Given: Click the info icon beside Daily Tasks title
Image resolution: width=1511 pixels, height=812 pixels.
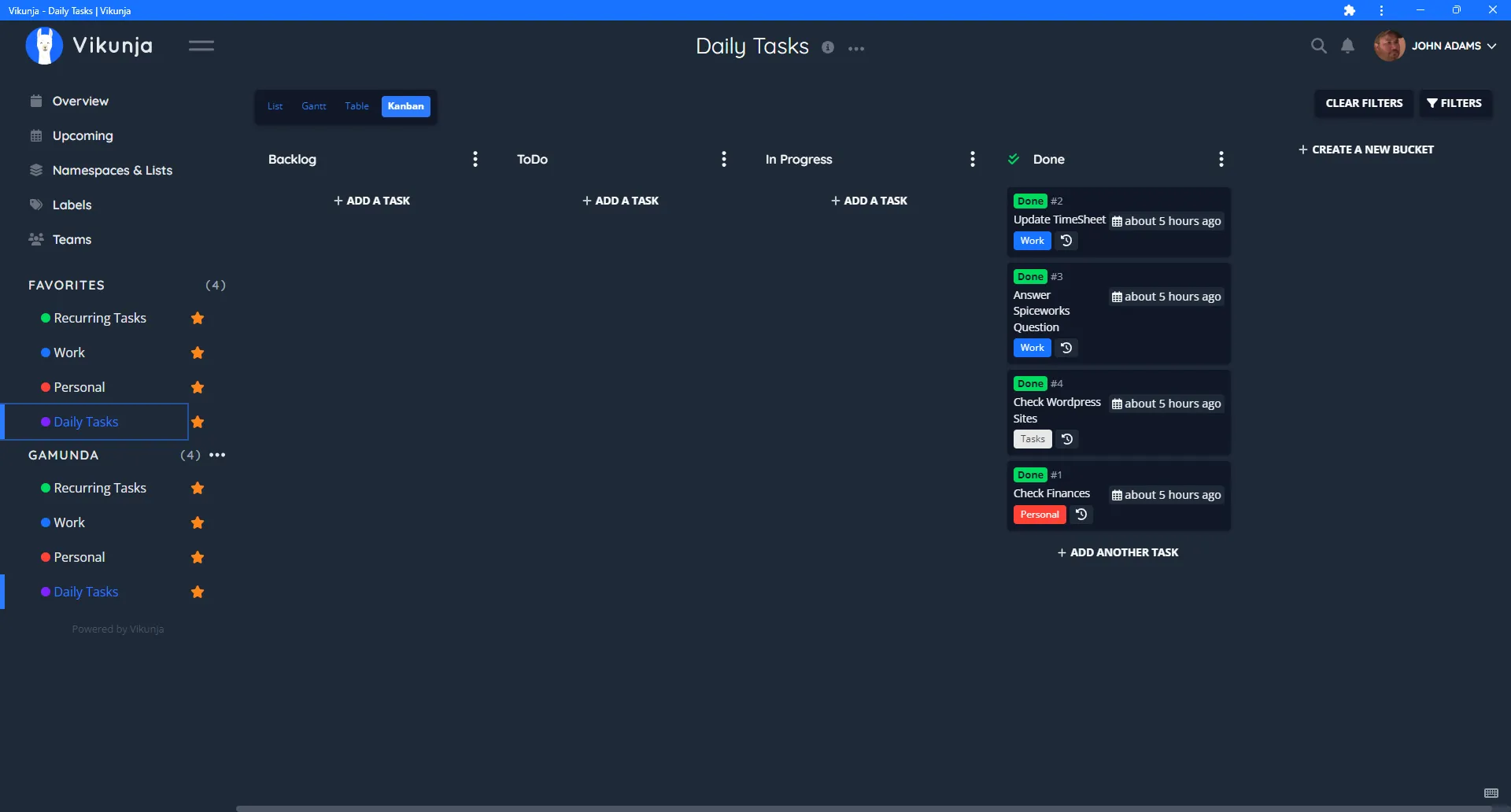Looking at the screenshot, I should point(828,47).
